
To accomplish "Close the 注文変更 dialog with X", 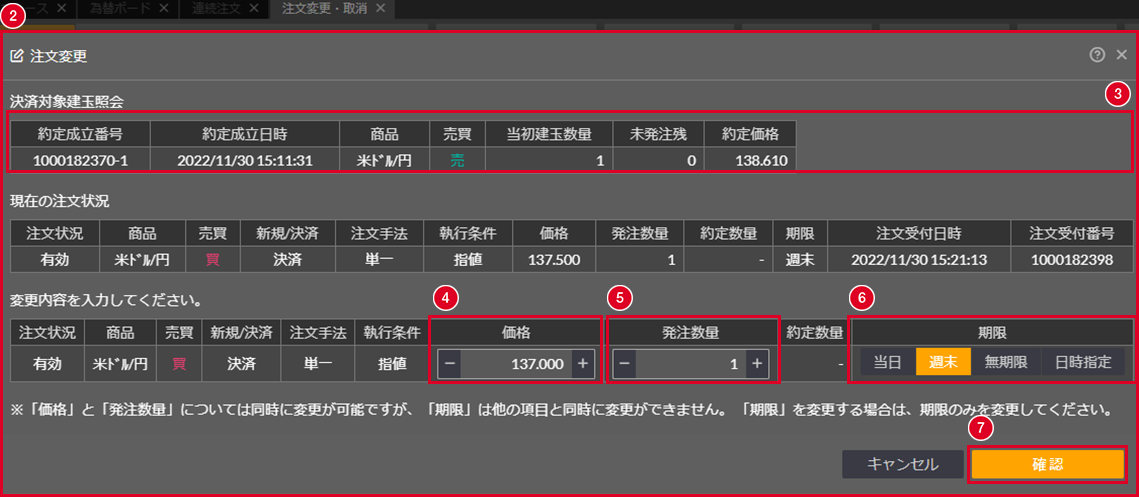I will 1121,54.
